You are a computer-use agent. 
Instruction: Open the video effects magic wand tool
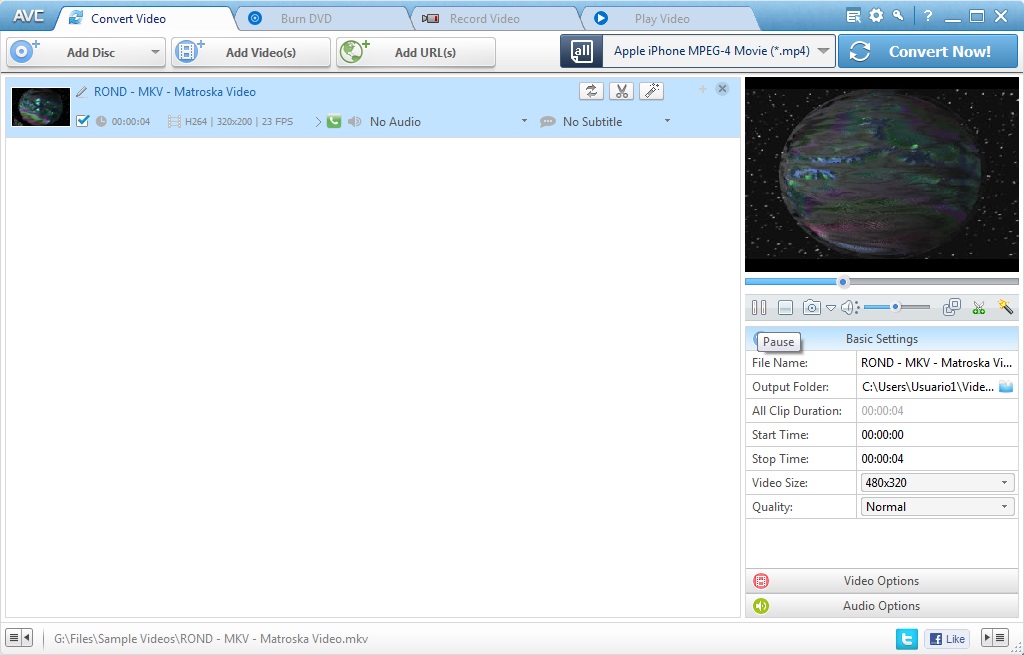pyautogui.click(x=651, y=91)
